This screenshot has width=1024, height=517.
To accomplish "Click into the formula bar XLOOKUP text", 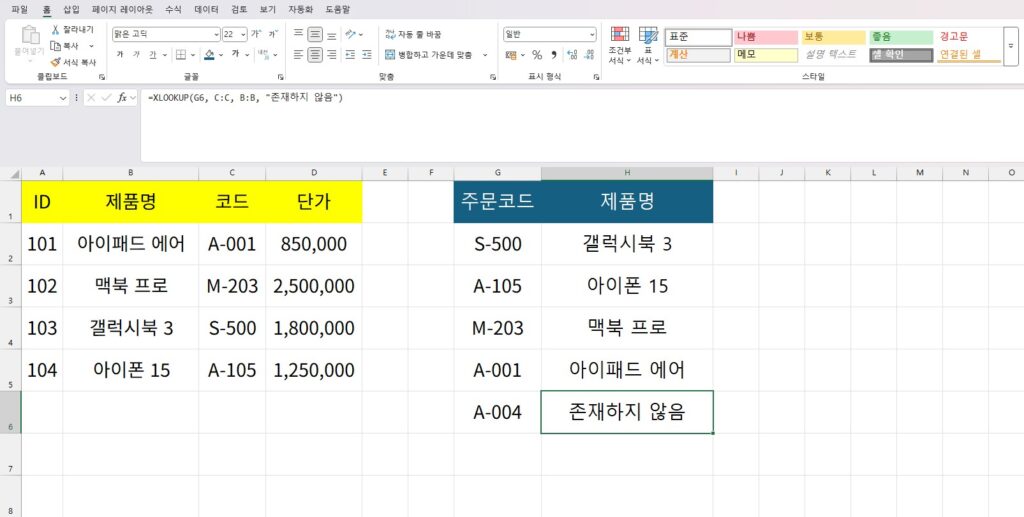I will [246, 98].
